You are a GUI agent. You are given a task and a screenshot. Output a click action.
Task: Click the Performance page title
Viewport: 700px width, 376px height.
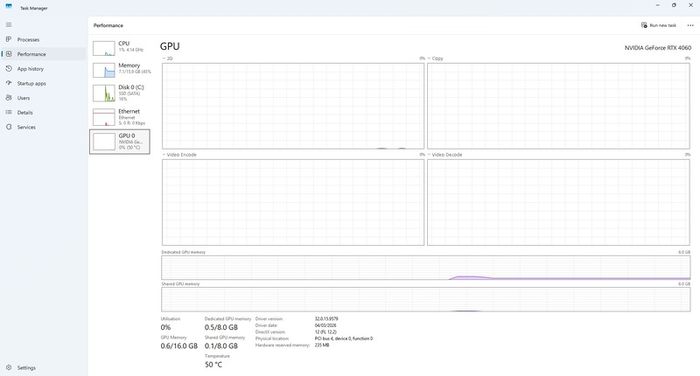coord(108,25)
